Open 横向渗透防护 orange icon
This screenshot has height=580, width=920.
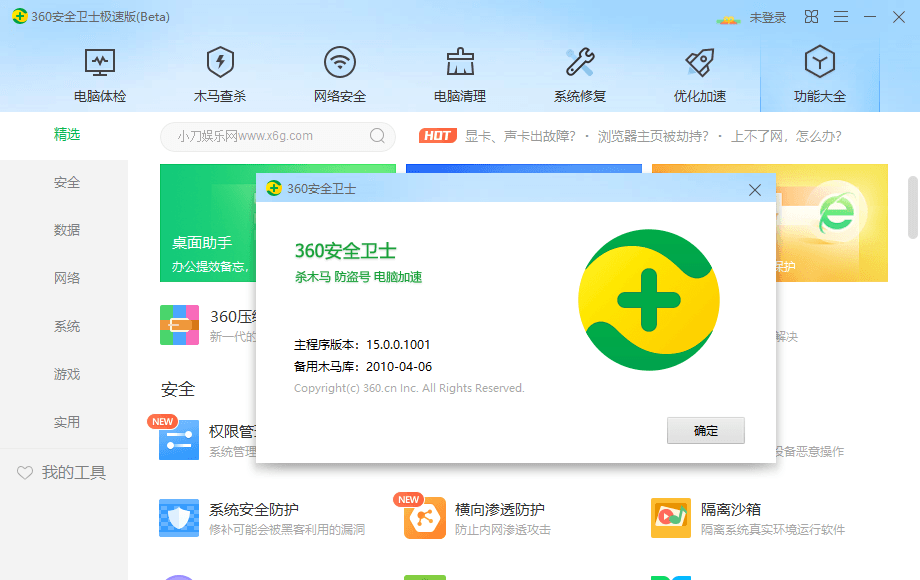(424, 518)
